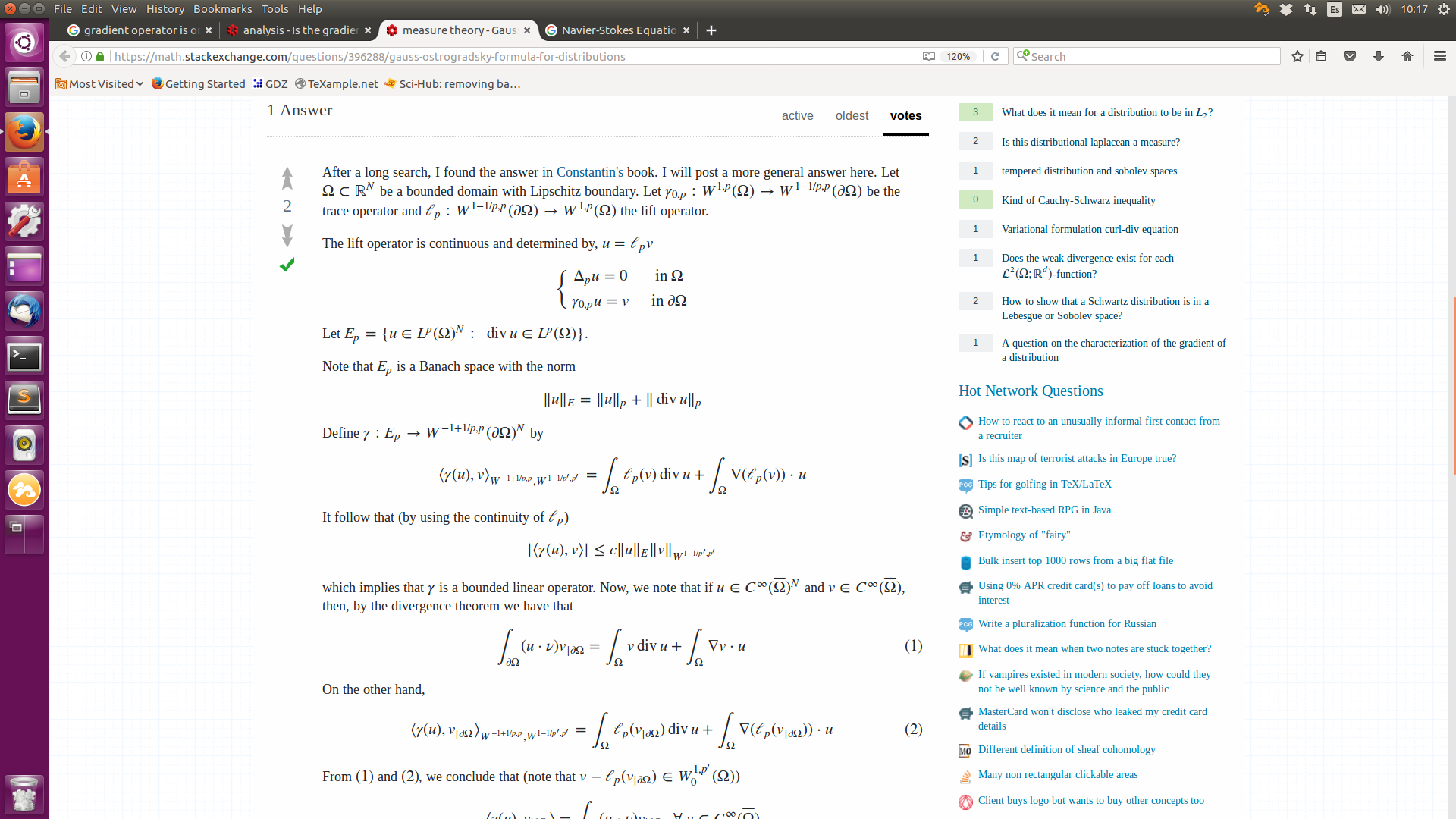This screenshot has height=819, width=1456.
Task: Click the upvote arrow on the answer
Action: pos(287,180)
